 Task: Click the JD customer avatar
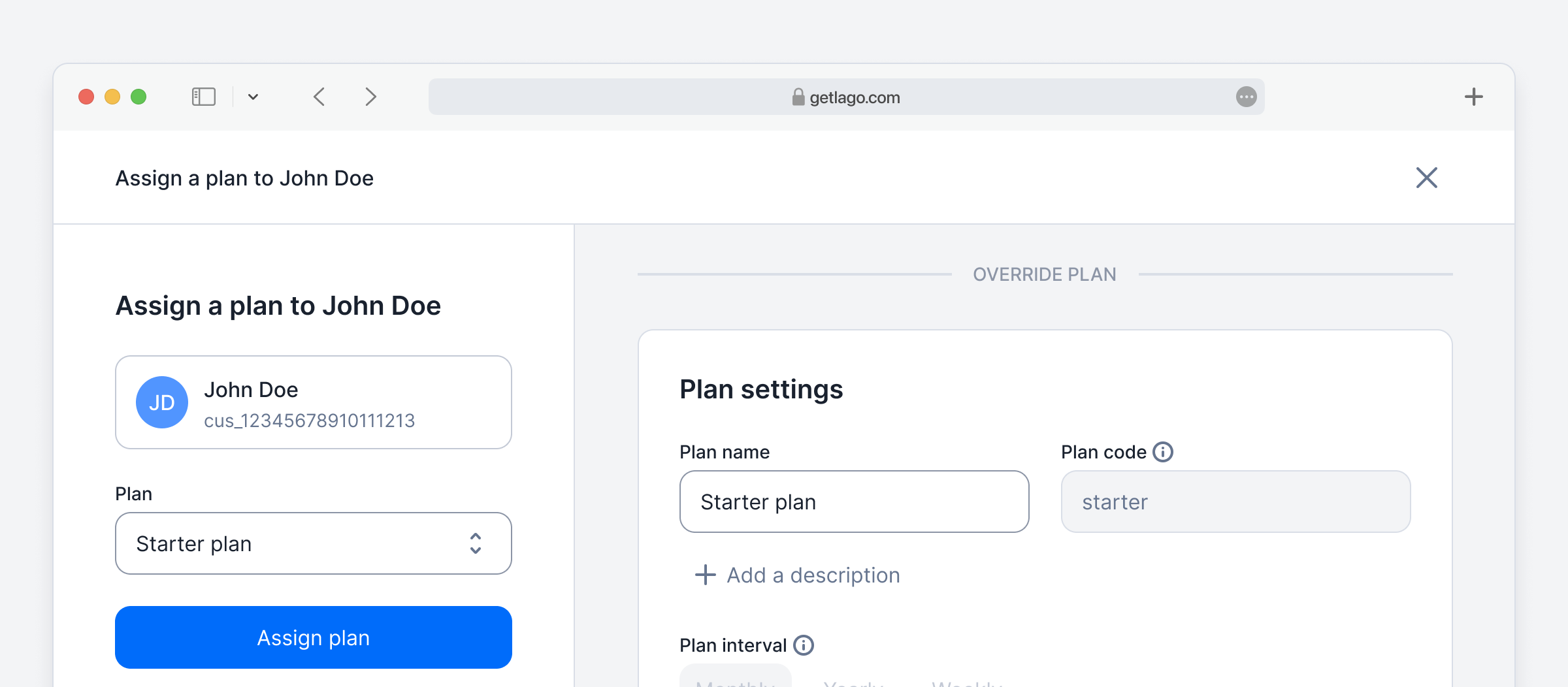click(162, 402)
